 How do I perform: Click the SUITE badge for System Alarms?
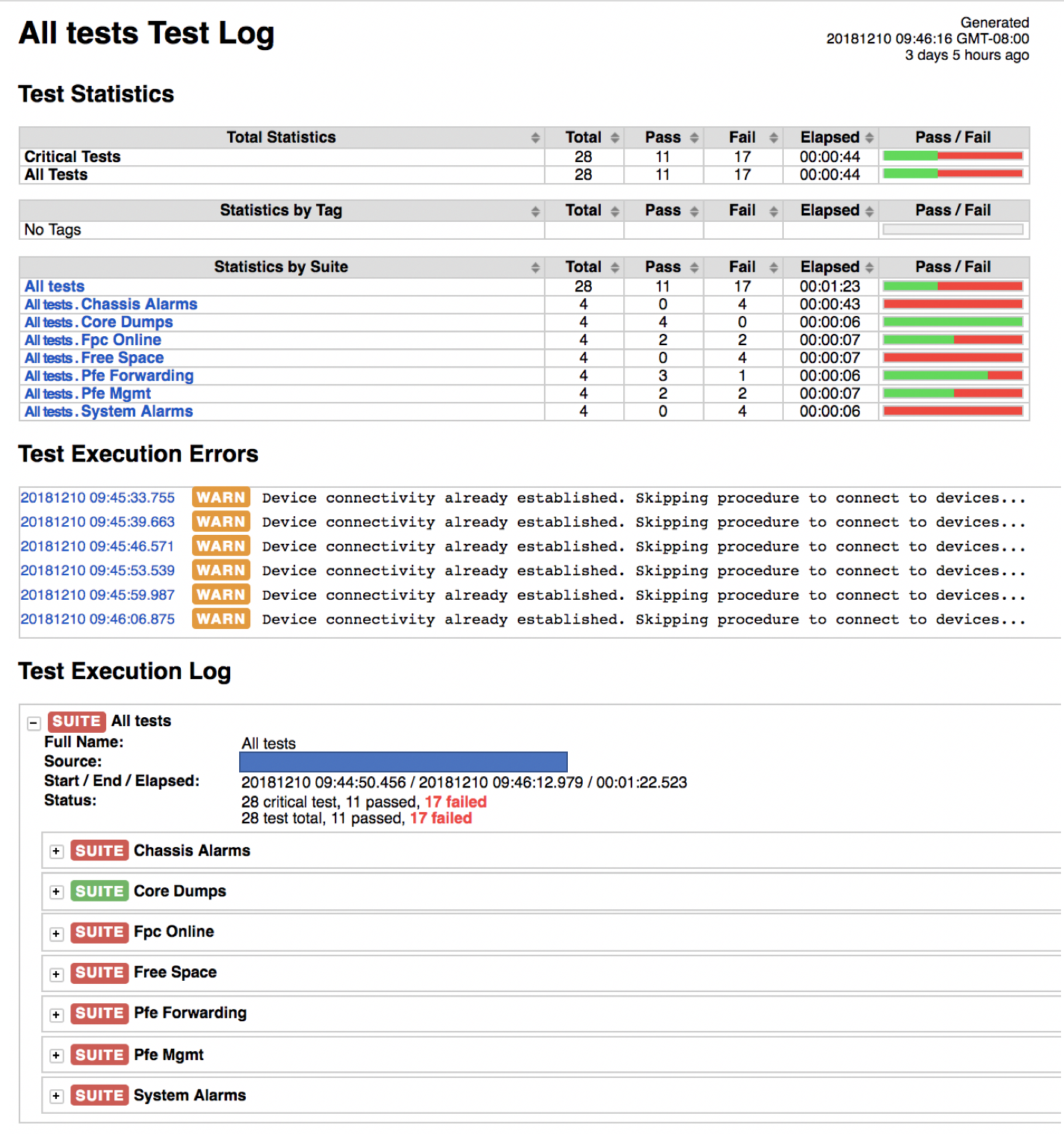pyautogui.click(x=99, y=1095)
